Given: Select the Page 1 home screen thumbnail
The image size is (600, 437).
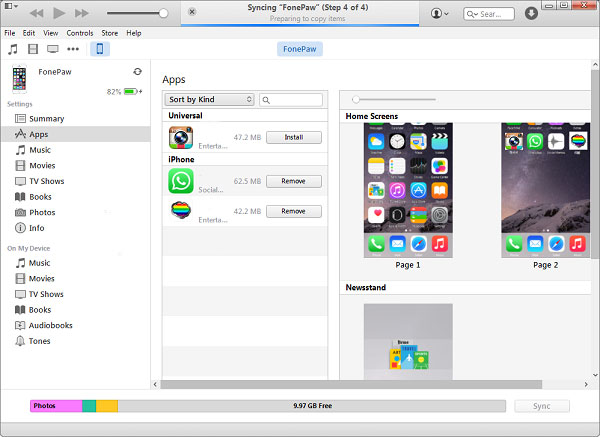Looking at the screenshot, I should click(x=408, y=190).
